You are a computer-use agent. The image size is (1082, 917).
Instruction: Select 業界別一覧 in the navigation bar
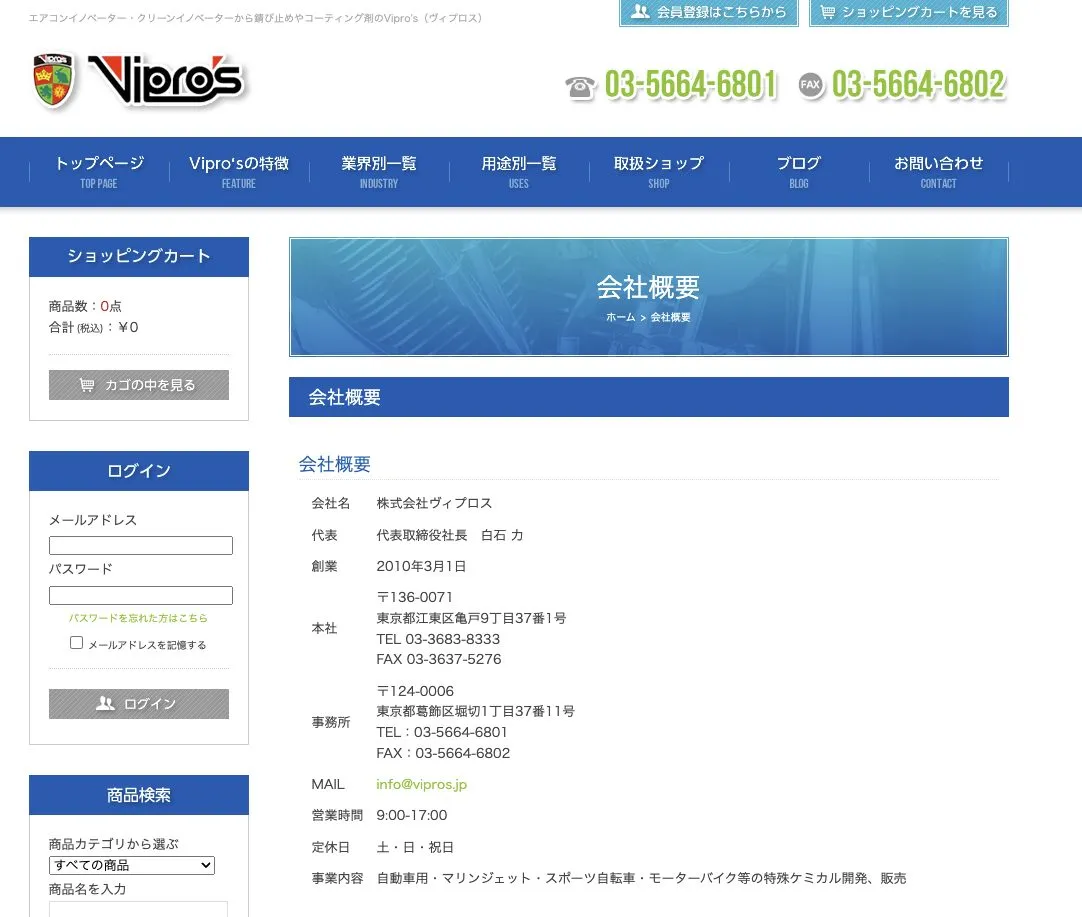pos(379,171)
